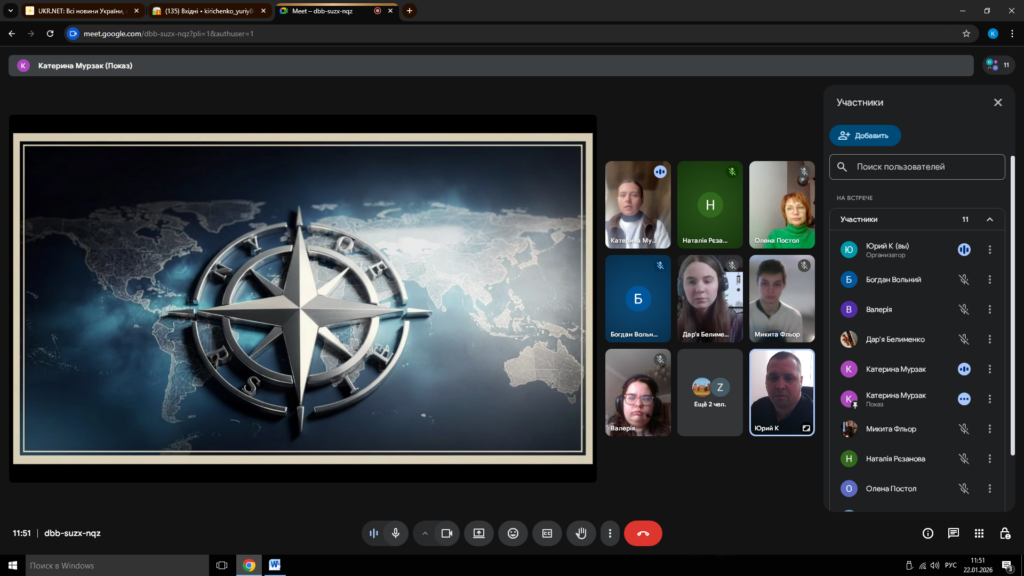Open the activities grid icon
The width and height of the screenshot is (1024, 576).
pos(979,534)
